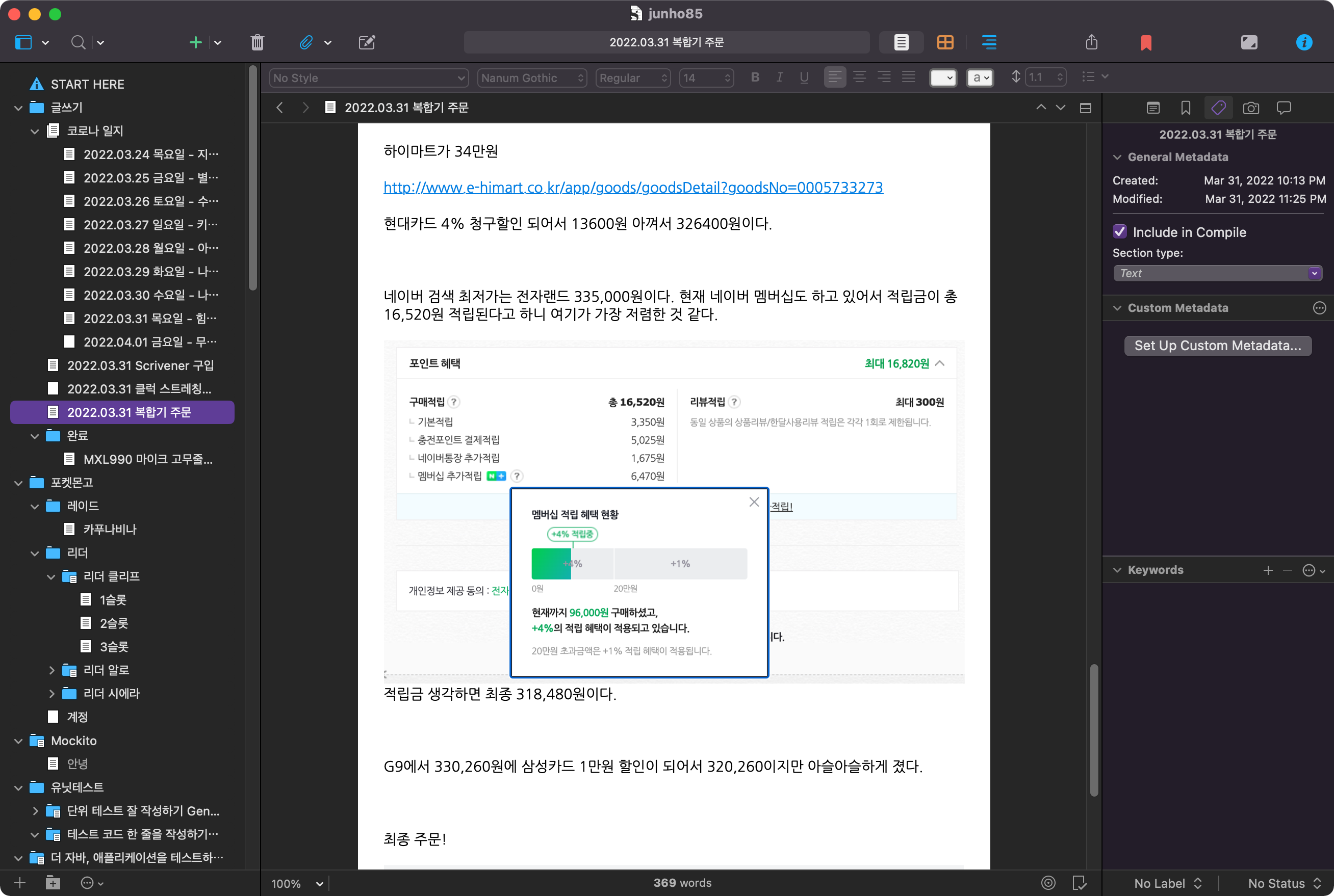
Task: Toggle bold formatting button
Action: click(x=754, y=77)
